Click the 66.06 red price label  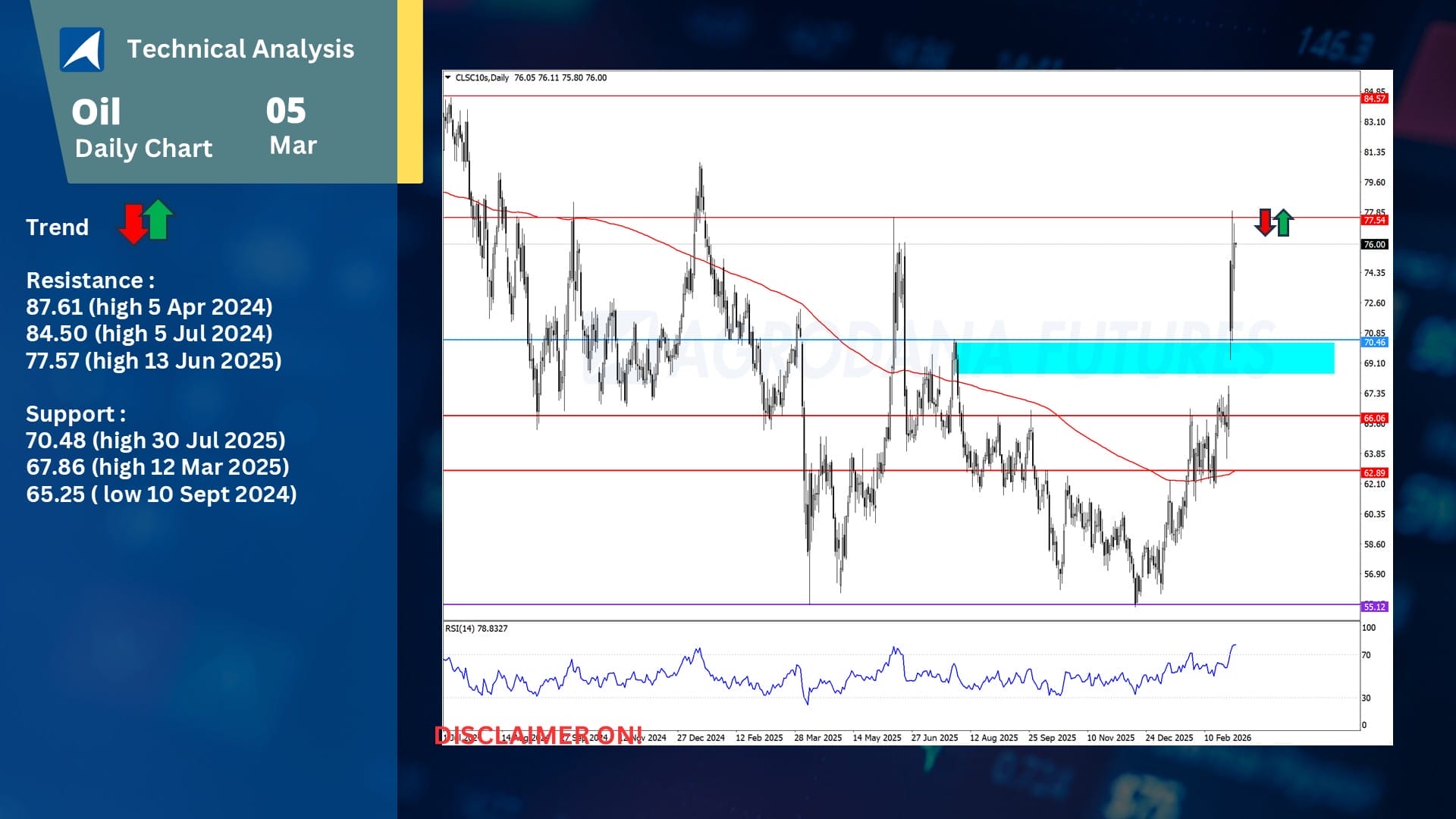[1374, 418]
